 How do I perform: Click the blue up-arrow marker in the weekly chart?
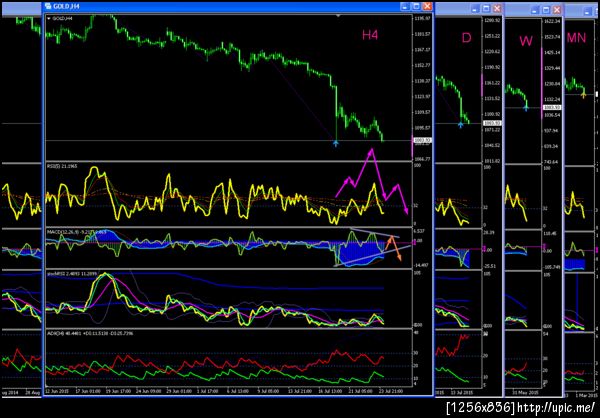click(x=526, y=108)
